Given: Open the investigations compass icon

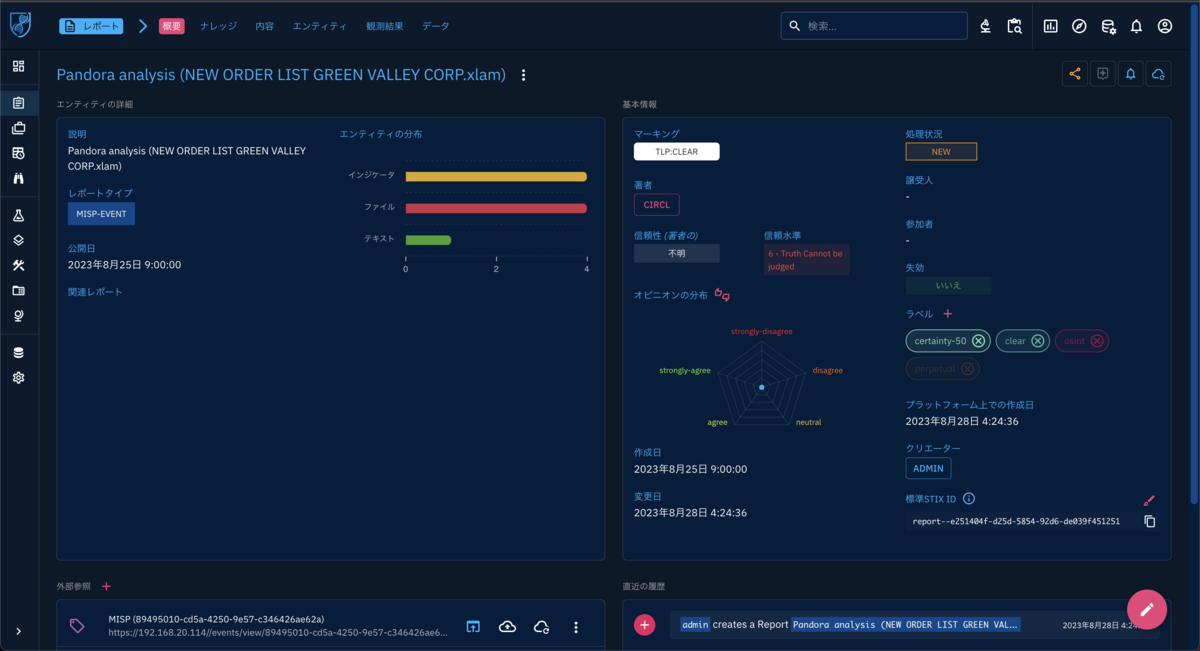Looking at the screenshot, I should (x=1079, y=26).
